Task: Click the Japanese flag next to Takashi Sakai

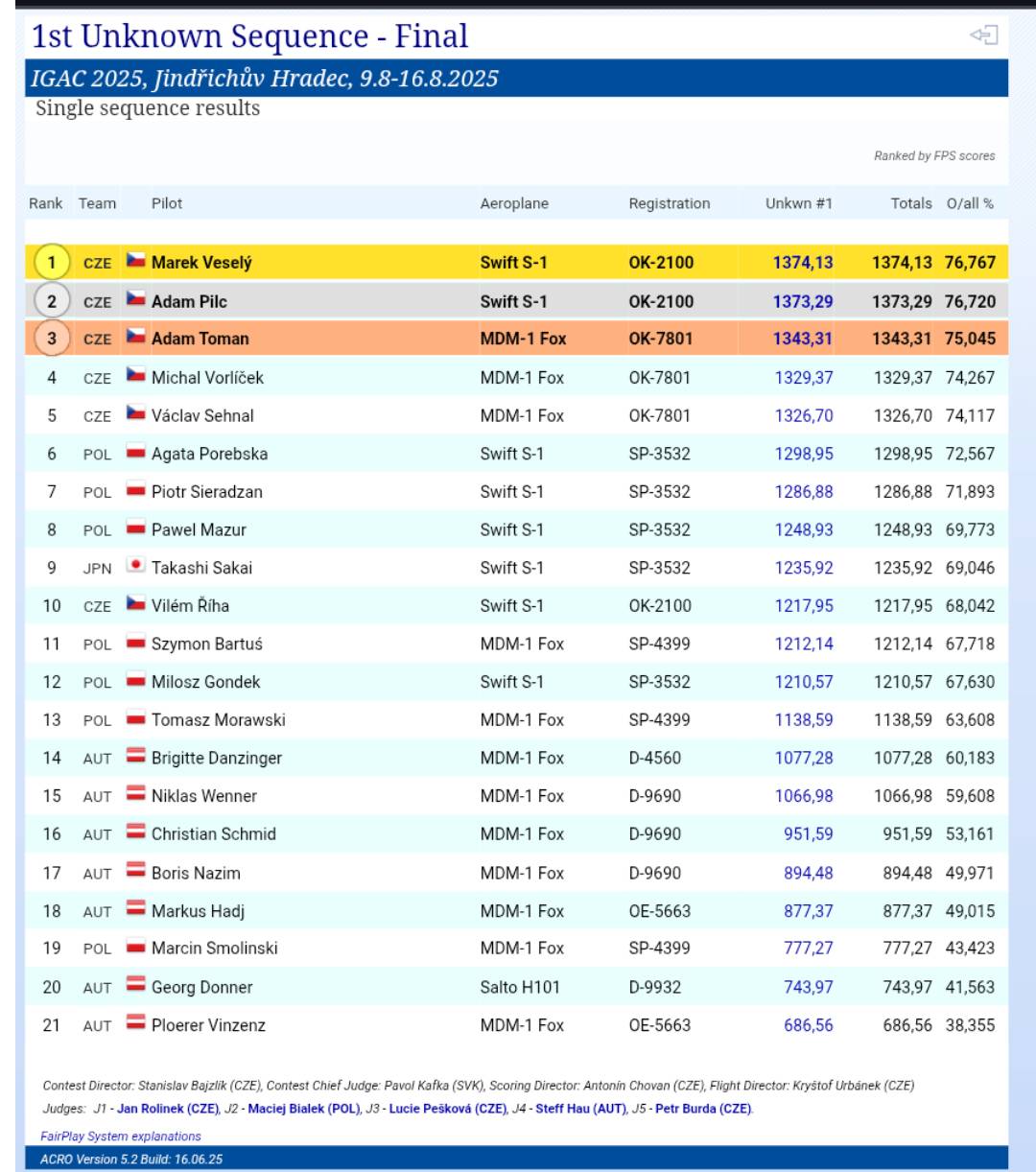Action: pyautogui.click(x=136, y=566)
